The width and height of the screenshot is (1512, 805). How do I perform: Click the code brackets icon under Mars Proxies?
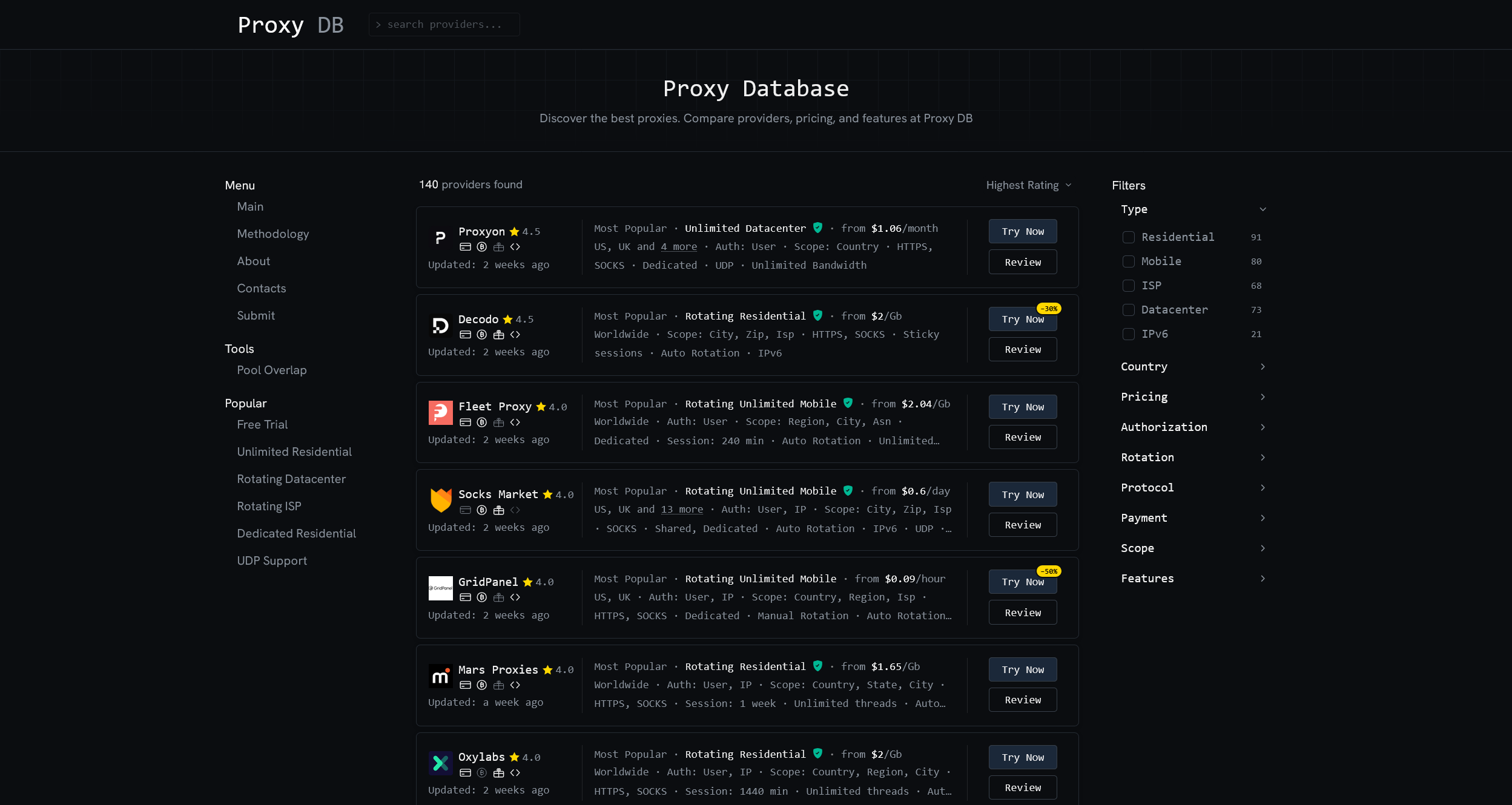click(515, 685)
